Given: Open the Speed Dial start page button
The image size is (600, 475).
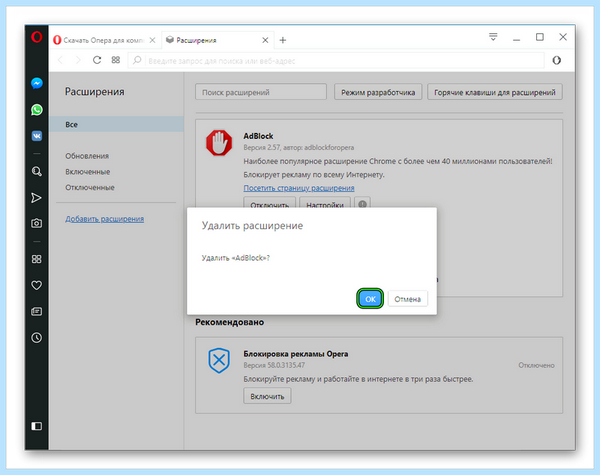Looking at the screenshot, I should point(116,60).
